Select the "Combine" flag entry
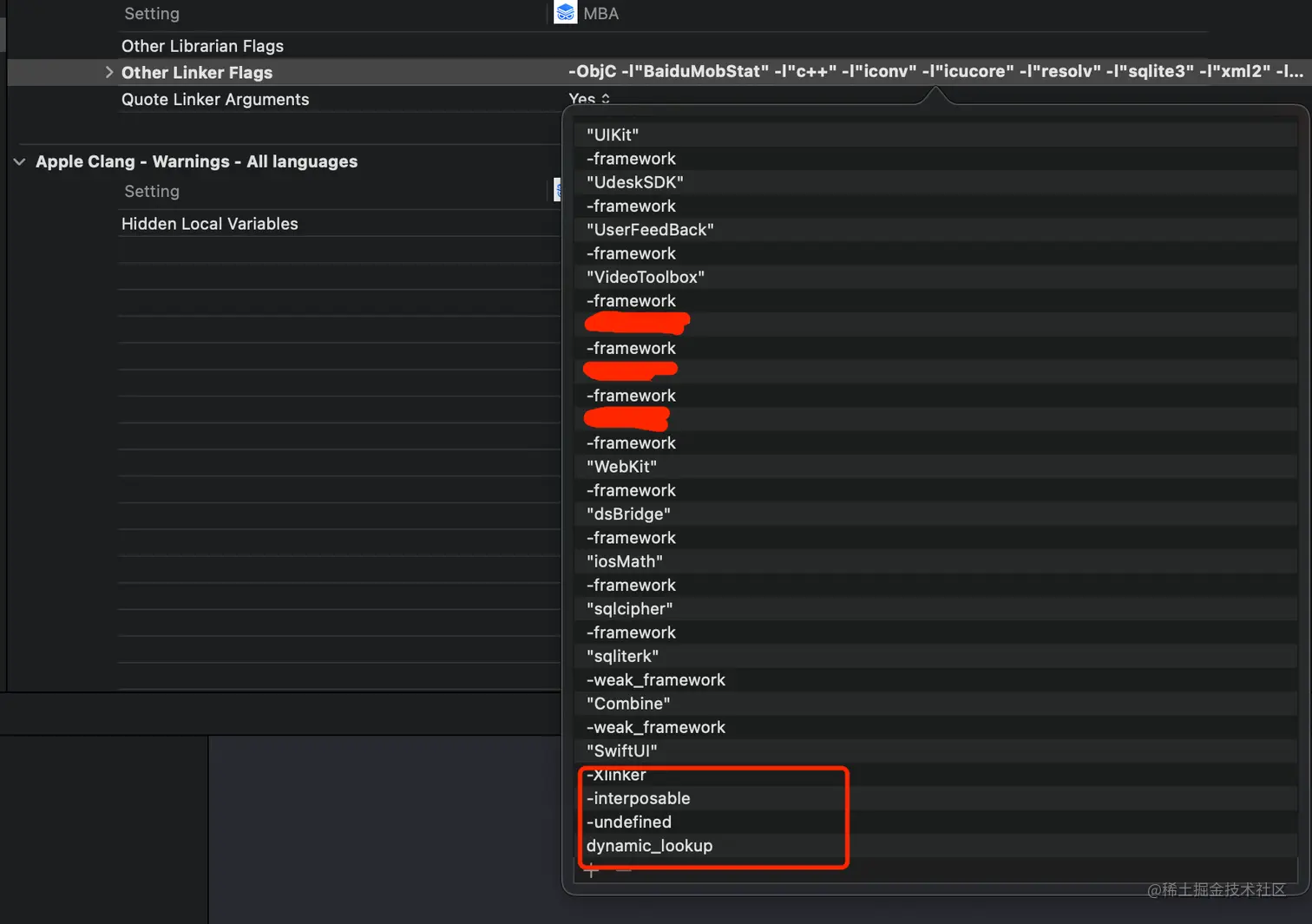Viewport: 1312px width, 924px height. point(935,704)
